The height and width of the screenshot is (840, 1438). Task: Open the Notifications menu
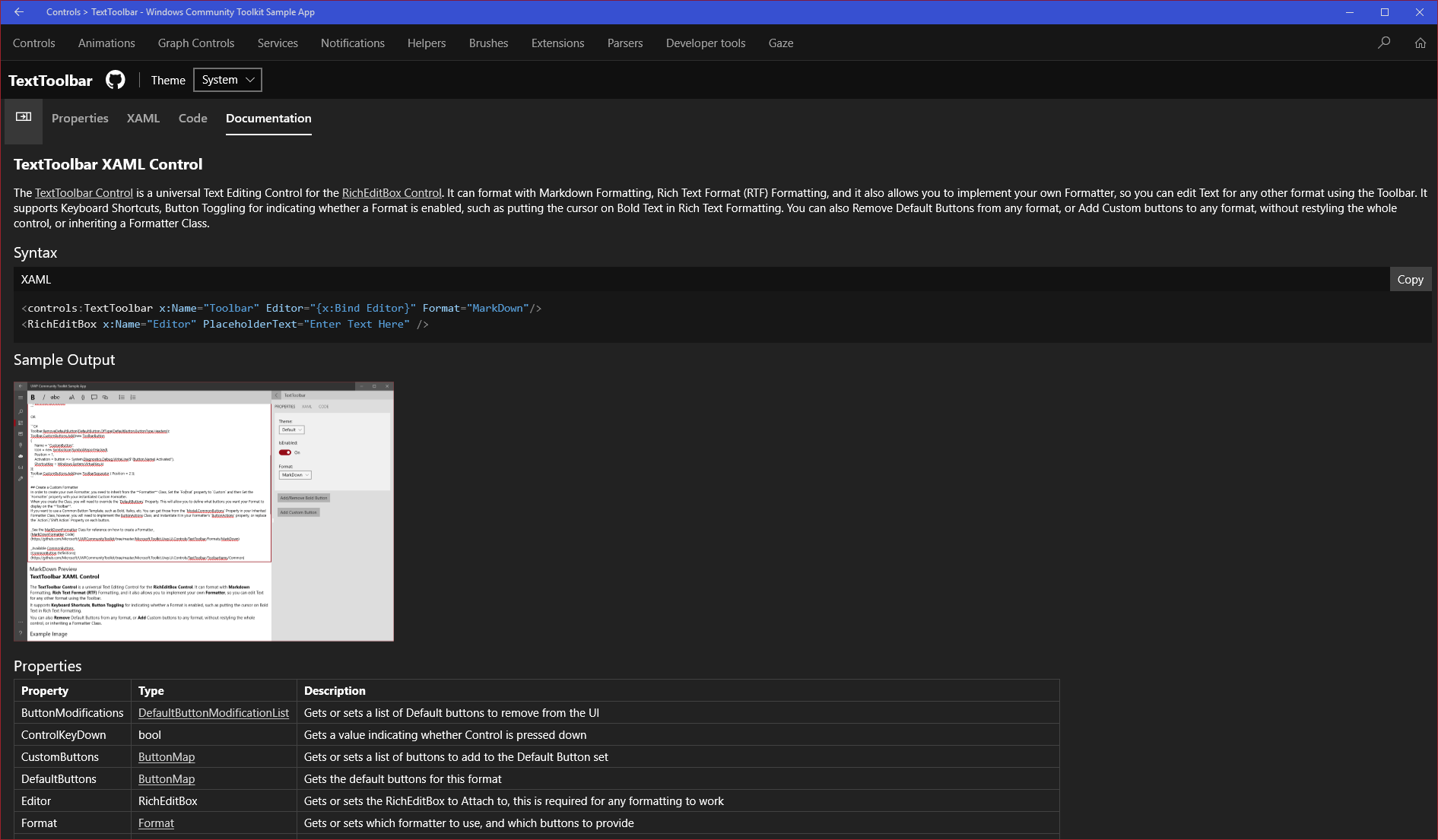coord(353,43)
